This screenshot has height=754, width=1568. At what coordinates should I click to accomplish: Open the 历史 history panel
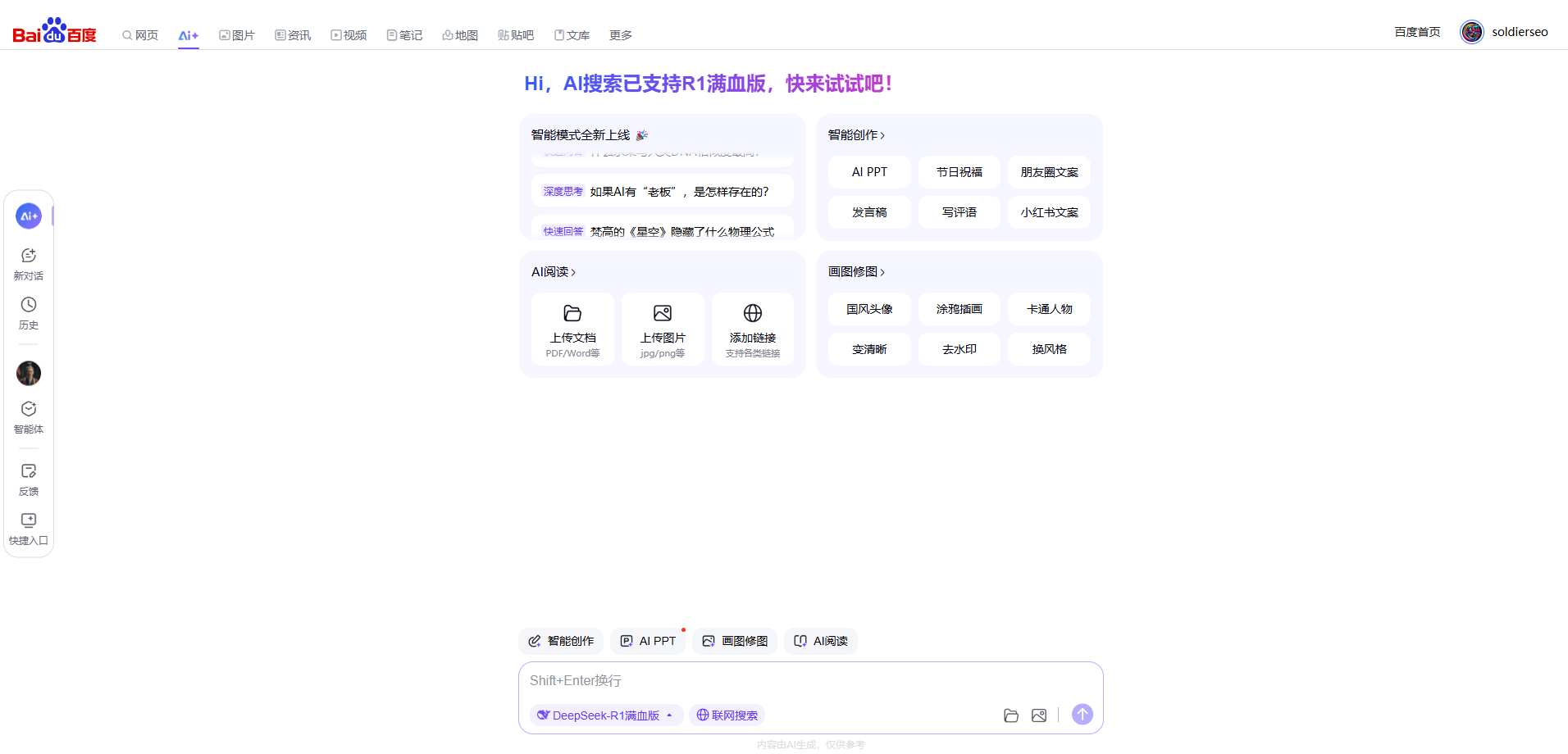tap(29, 313)
